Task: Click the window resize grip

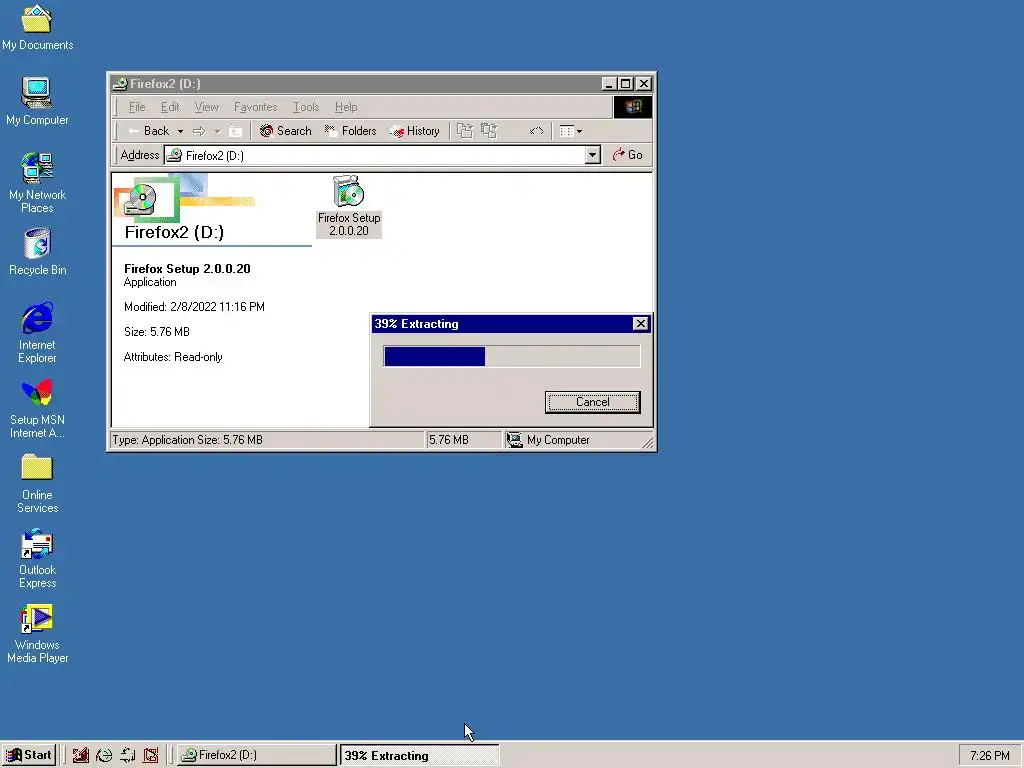Action: coord(647,442)
